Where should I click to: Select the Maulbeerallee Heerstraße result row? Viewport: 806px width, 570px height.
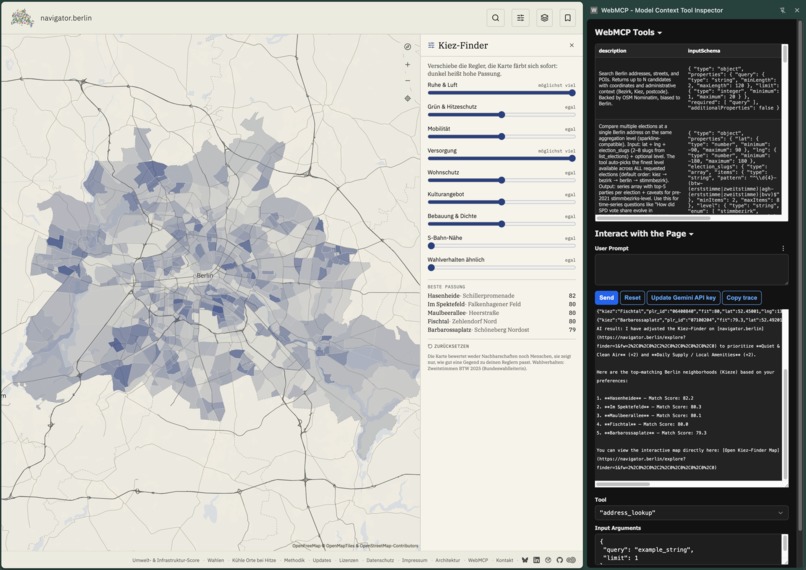tap(501, 313)
